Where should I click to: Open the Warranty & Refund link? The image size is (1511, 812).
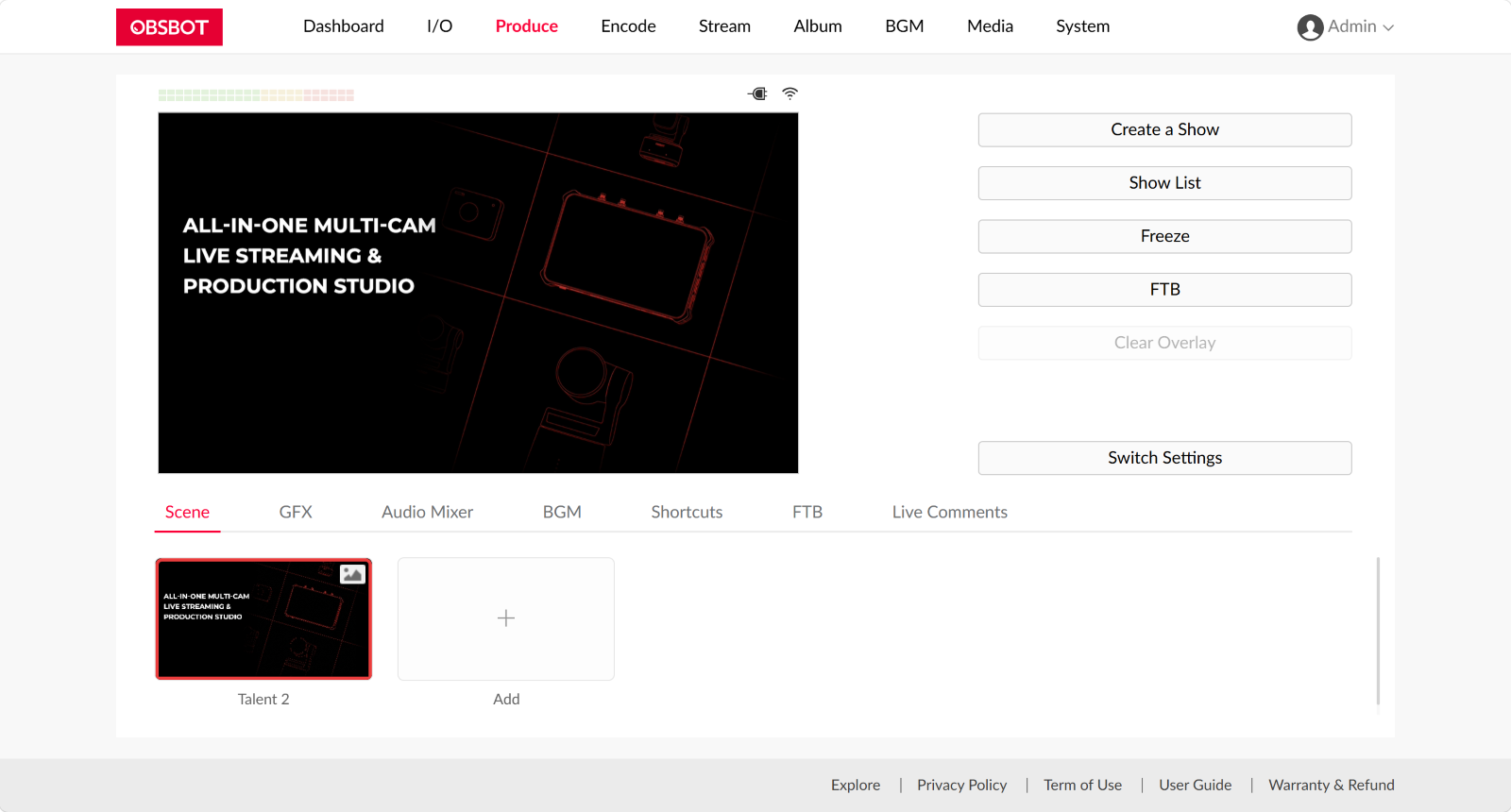coord(1331,785)
